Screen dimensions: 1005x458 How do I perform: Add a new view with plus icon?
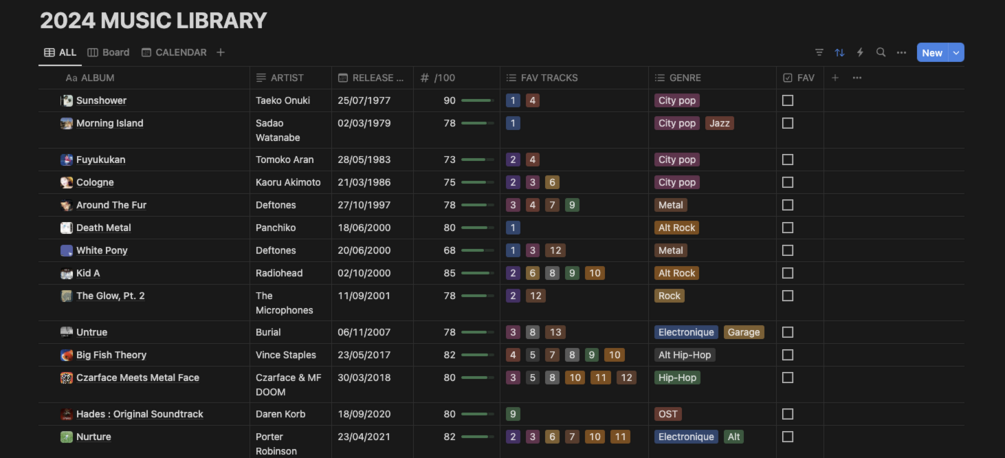point(220,53)
